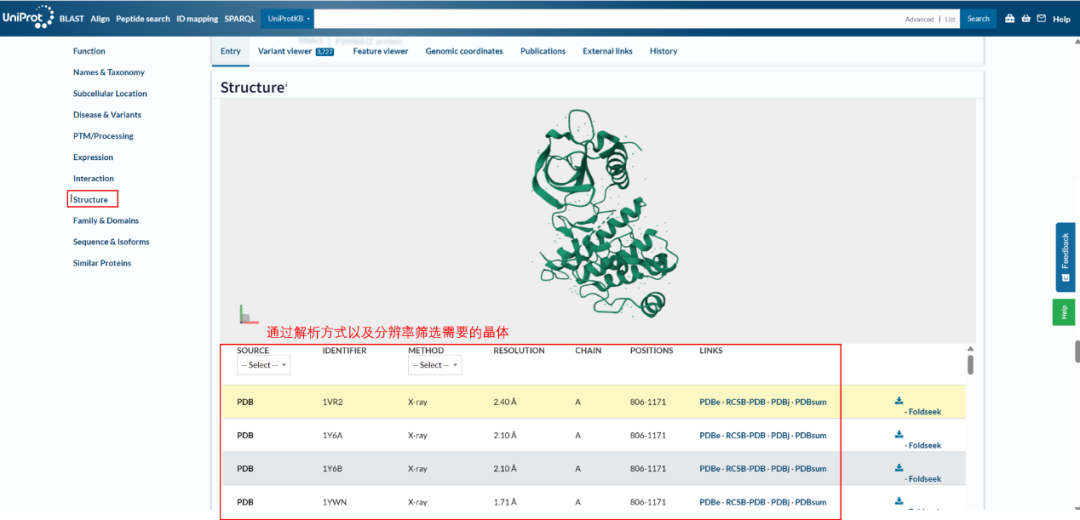Jump to Subcellular Location section
This screenshot has height=520, width=1080.
tap(110, 94)
